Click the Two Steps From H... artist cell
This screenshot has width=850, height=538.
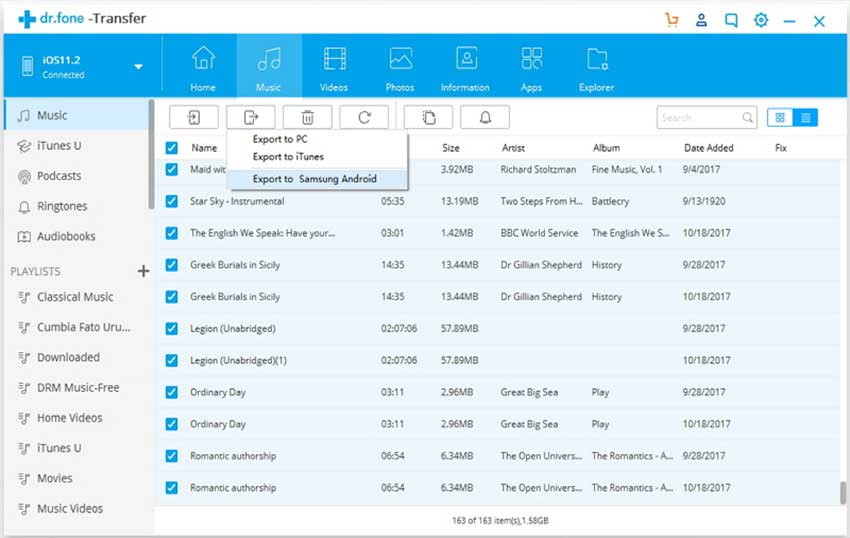541,201
